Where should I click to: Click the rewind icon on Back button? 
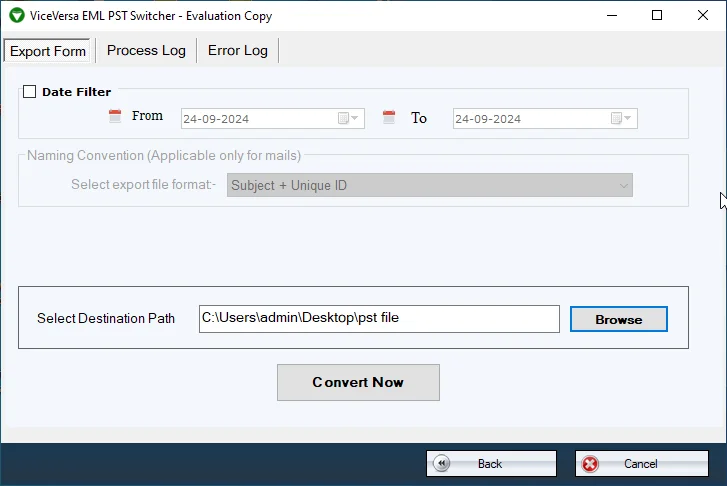tap(441, 463)
